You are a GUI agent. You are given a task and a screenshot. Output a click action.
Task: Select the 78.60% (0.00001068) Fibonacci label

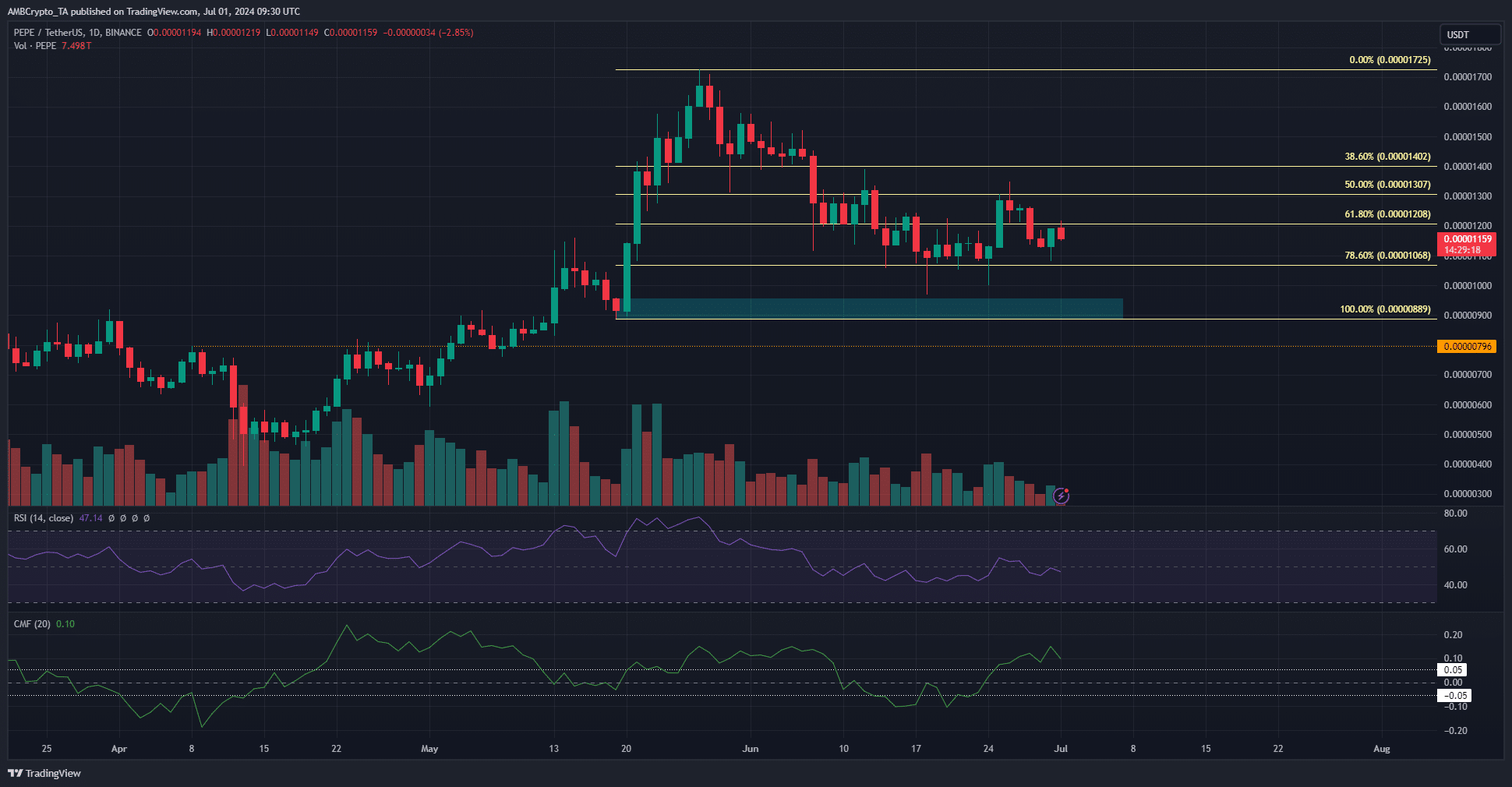click(1387, 256)
